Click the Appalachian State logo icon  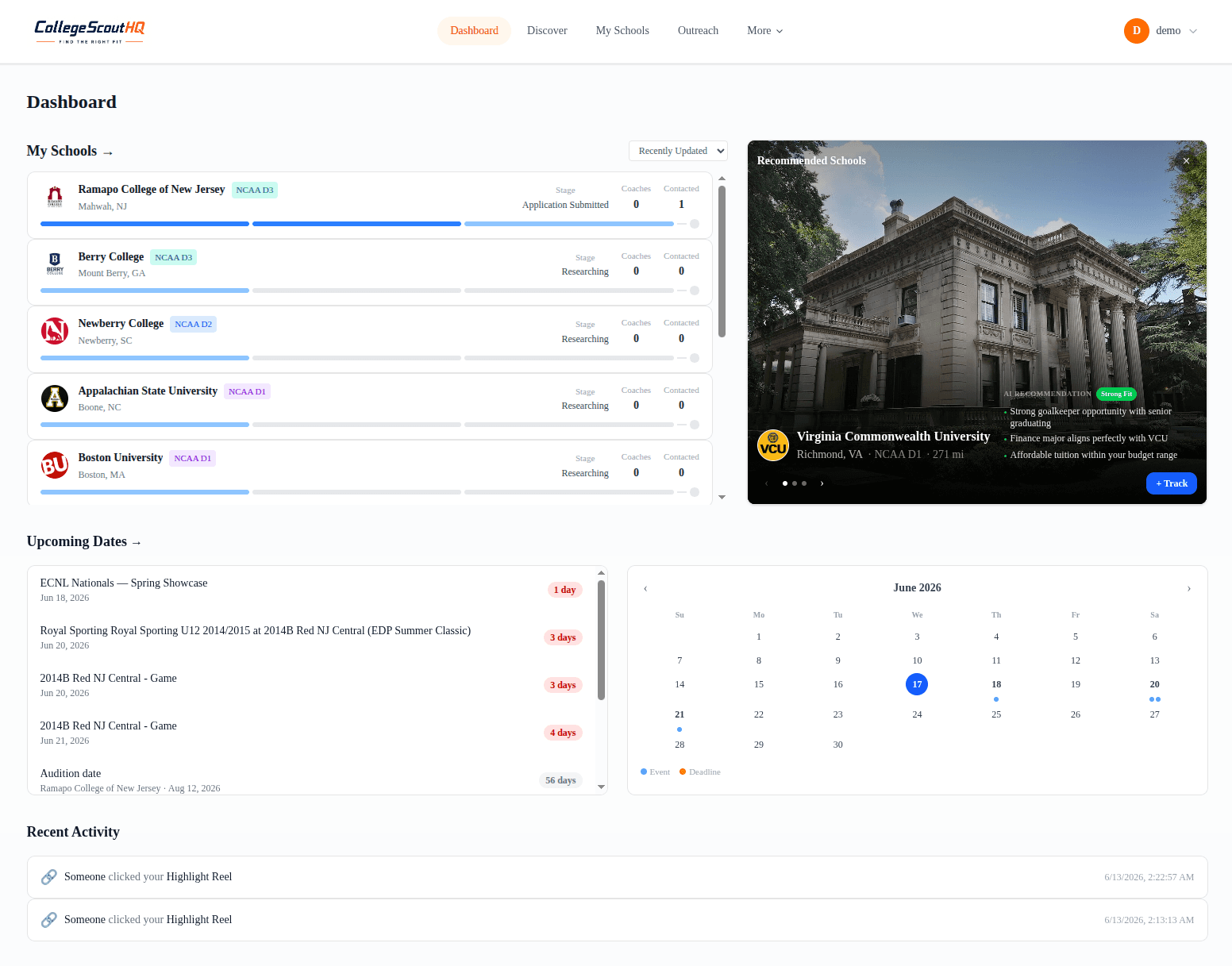pos(55,398)
